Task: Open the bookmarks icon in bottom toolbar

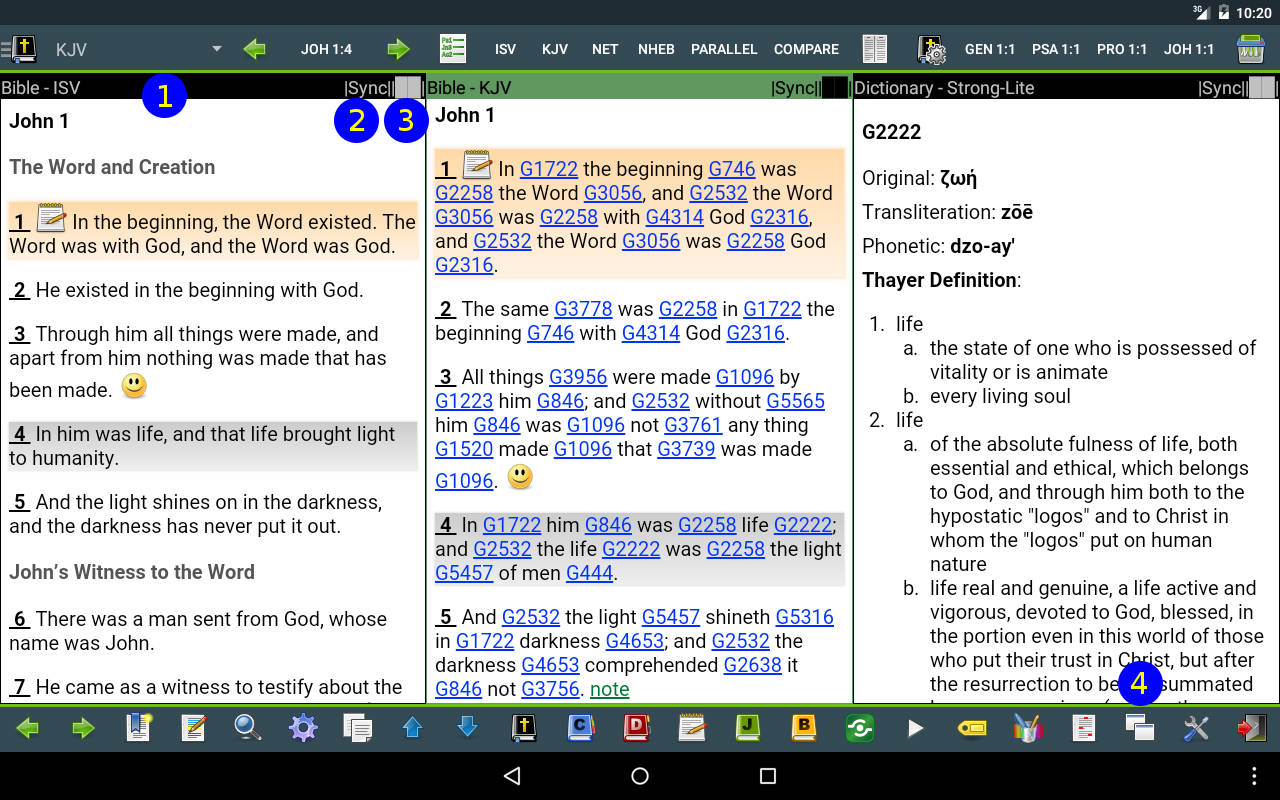Action: point(138,728)
